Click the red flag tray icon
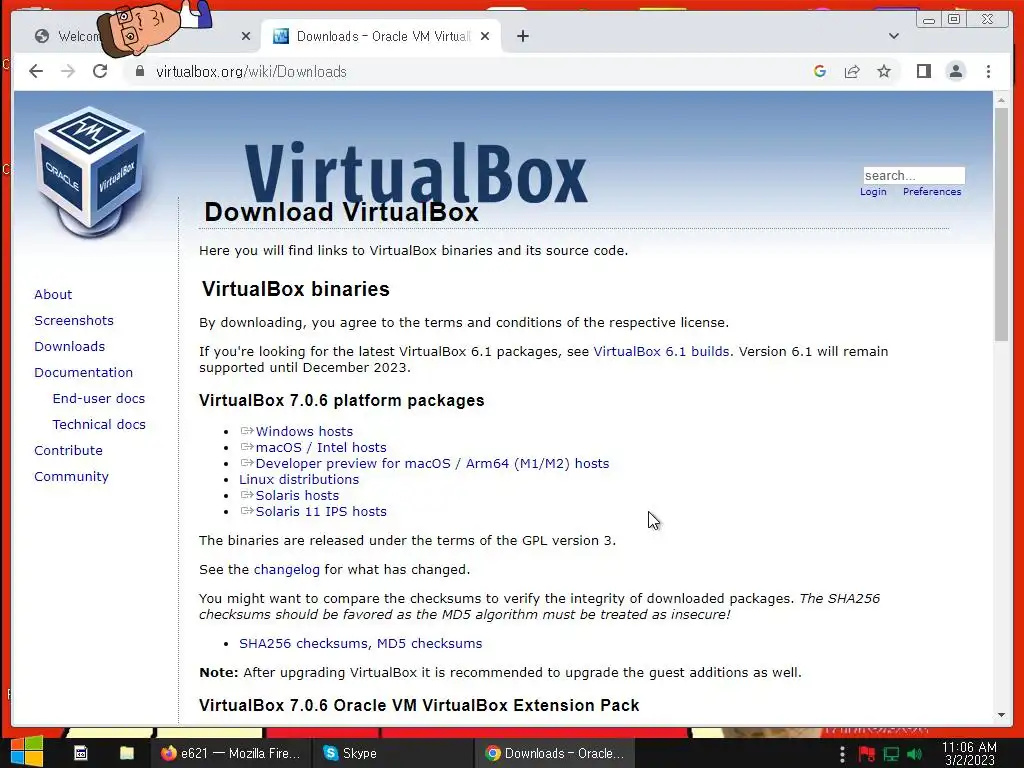The width and height of the screenshot is (1024, 768). tap(867, 754)
